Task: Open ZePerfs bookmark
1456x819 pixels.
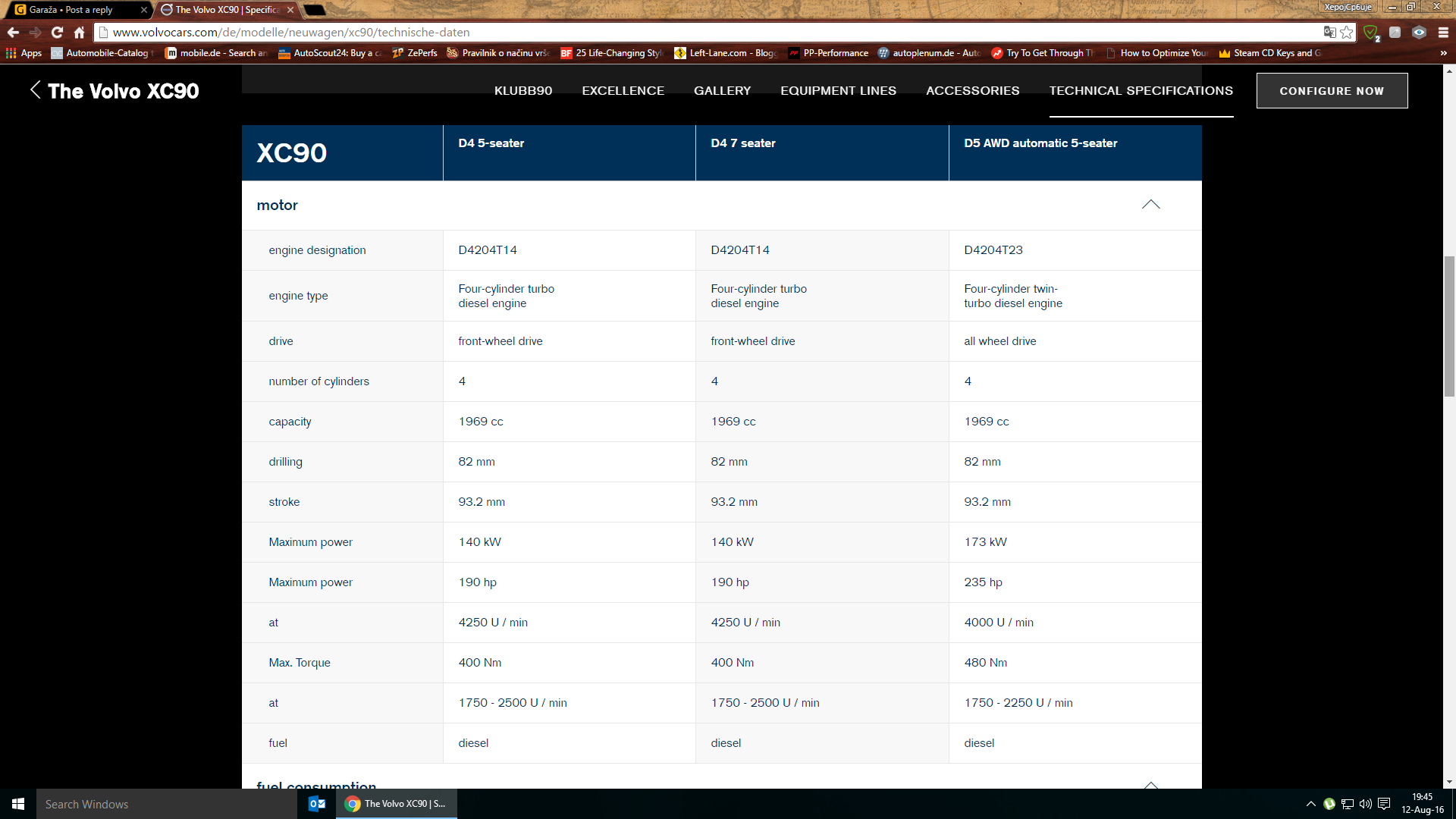Action: pos(415,53)
